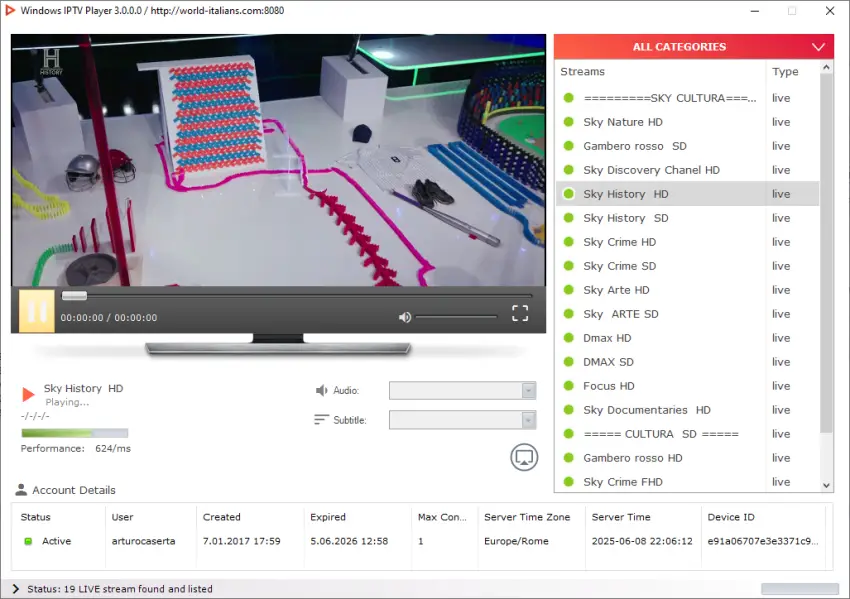The height and width of the screenshot is (599, 850).
Task: Click the Device ID column header
Action: tap(731, 517)
